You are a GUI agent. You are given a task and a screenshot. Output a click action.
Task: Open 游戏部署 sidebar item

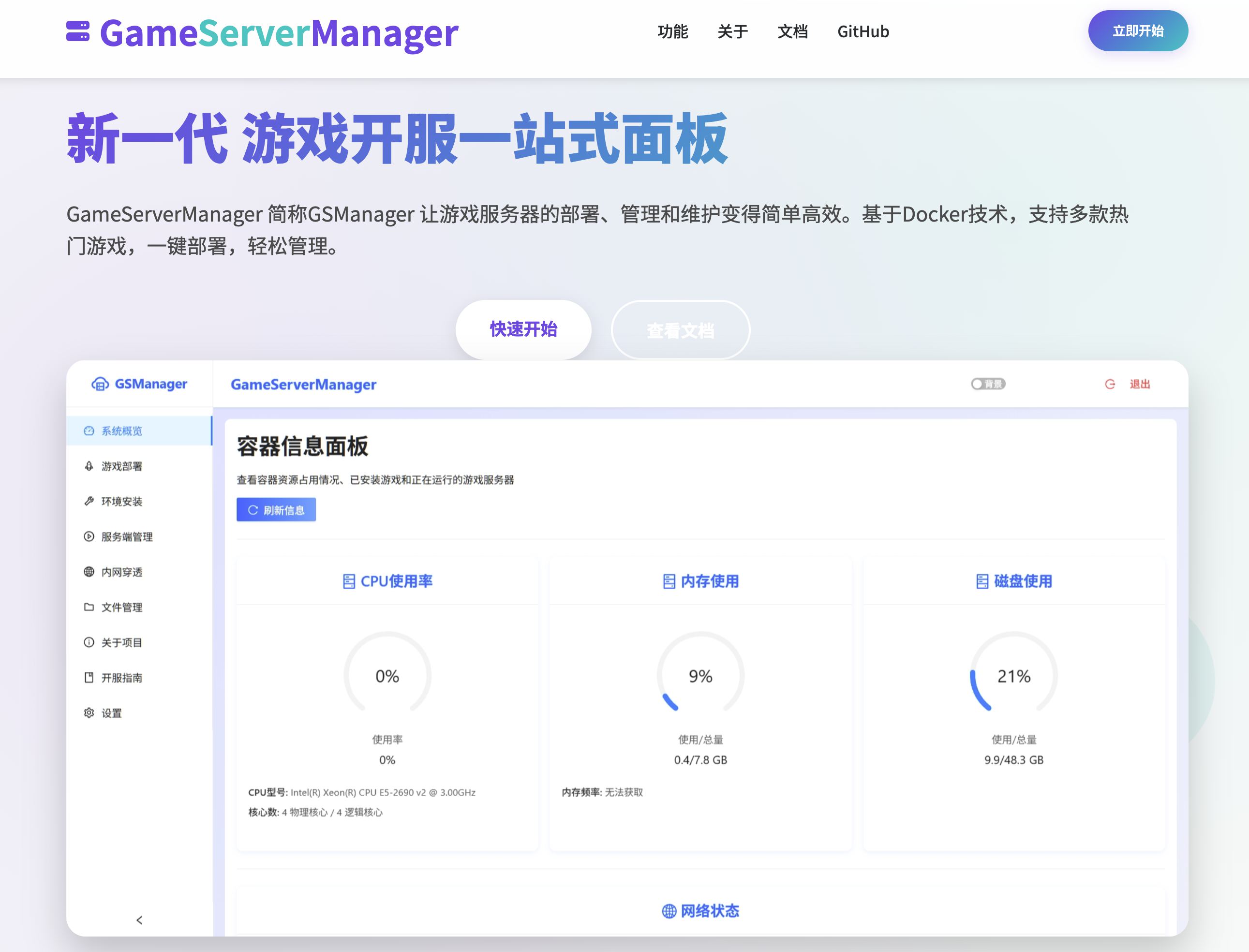(139, 466)
